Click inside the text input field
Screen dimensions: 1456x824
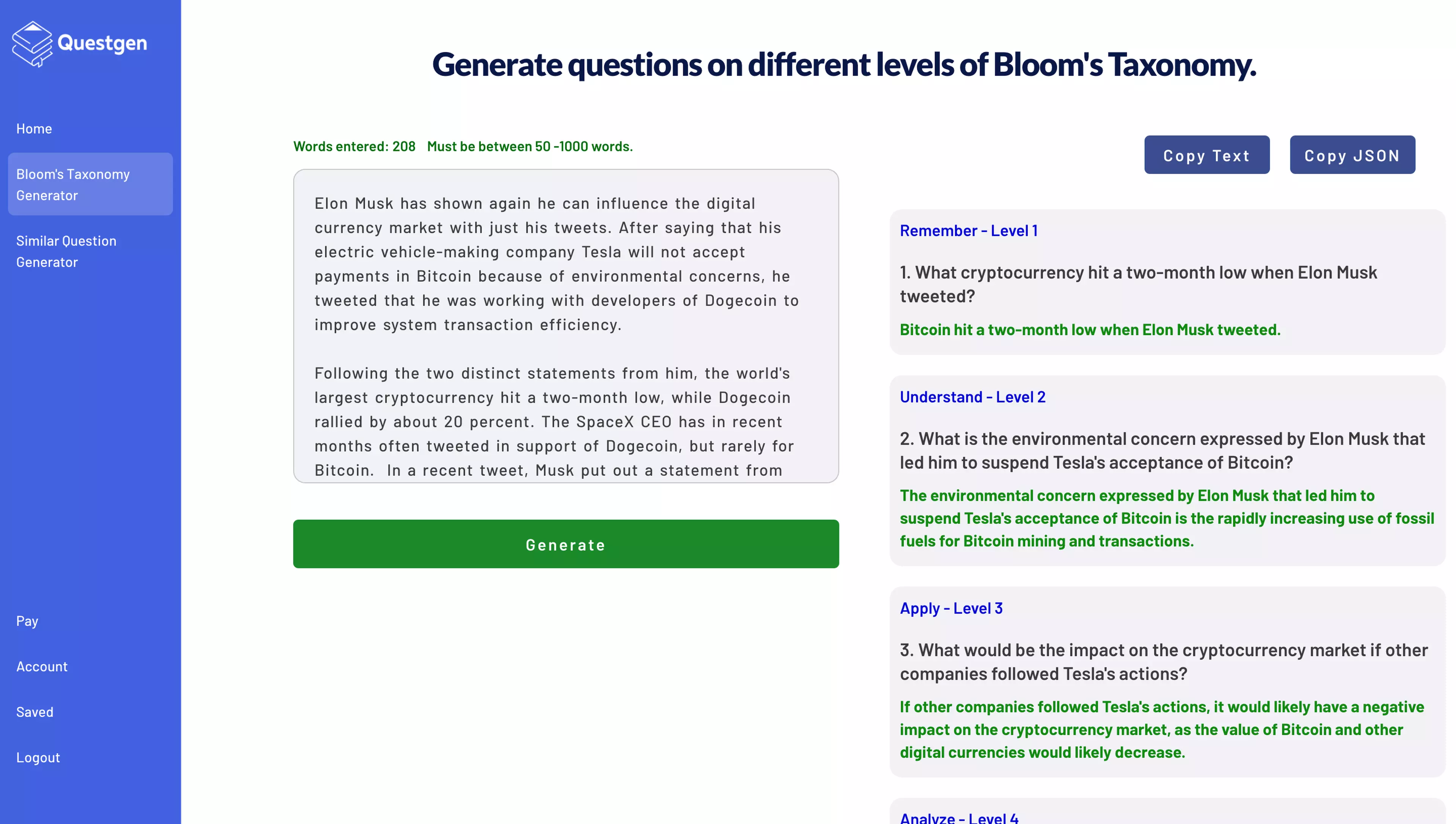566,325
